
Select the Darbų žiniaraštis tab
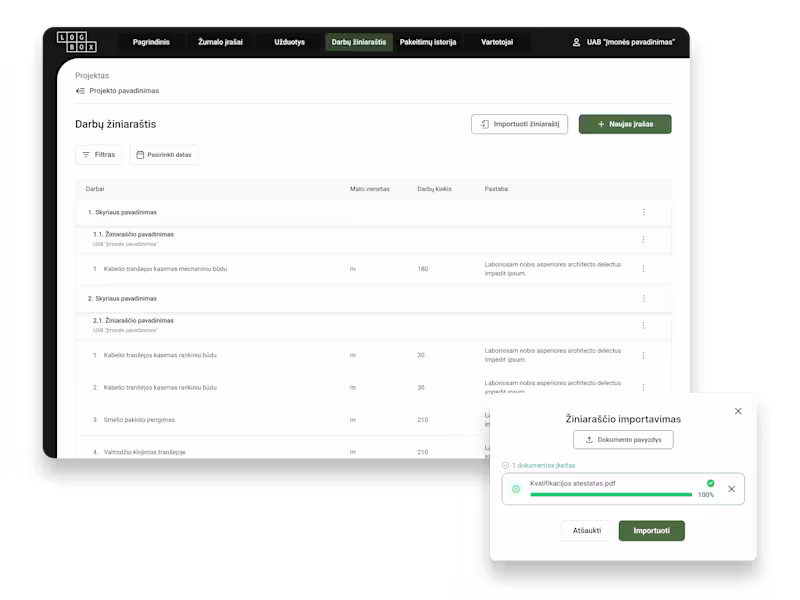pyautogui.click(x=359, y=42)
